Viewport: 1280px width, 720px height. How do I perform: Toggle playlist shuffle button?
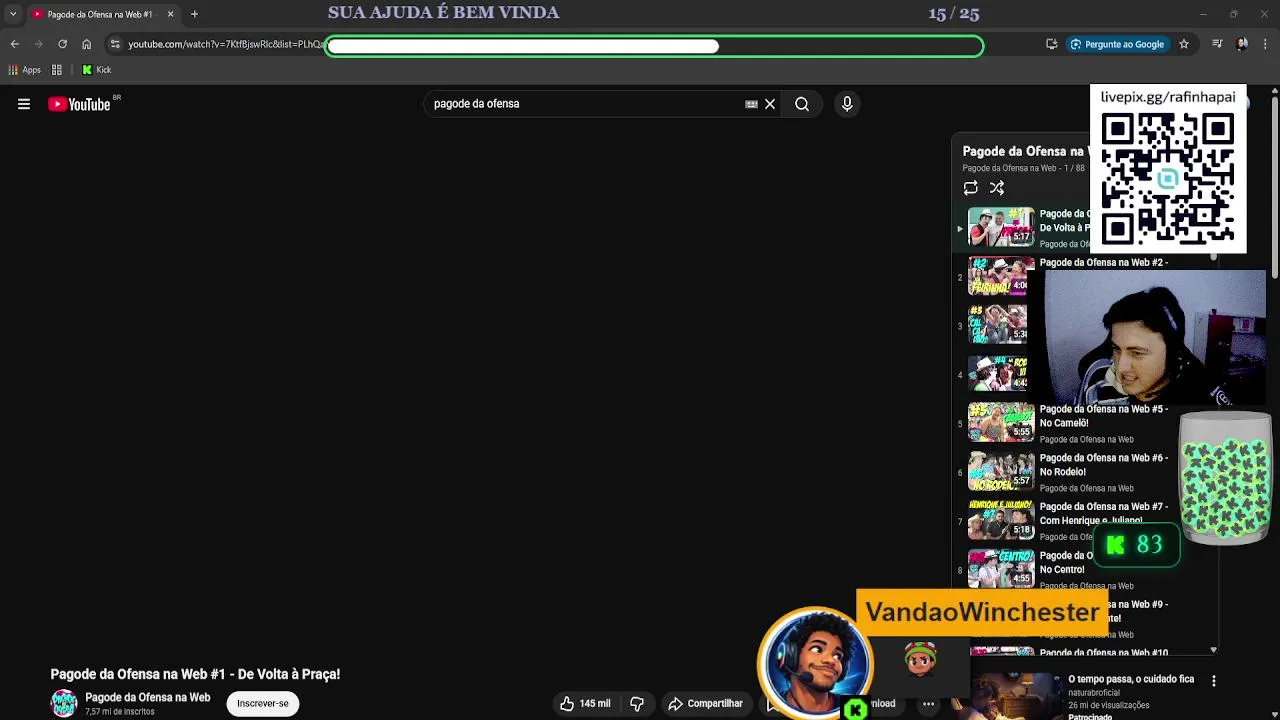pos(997,188)
